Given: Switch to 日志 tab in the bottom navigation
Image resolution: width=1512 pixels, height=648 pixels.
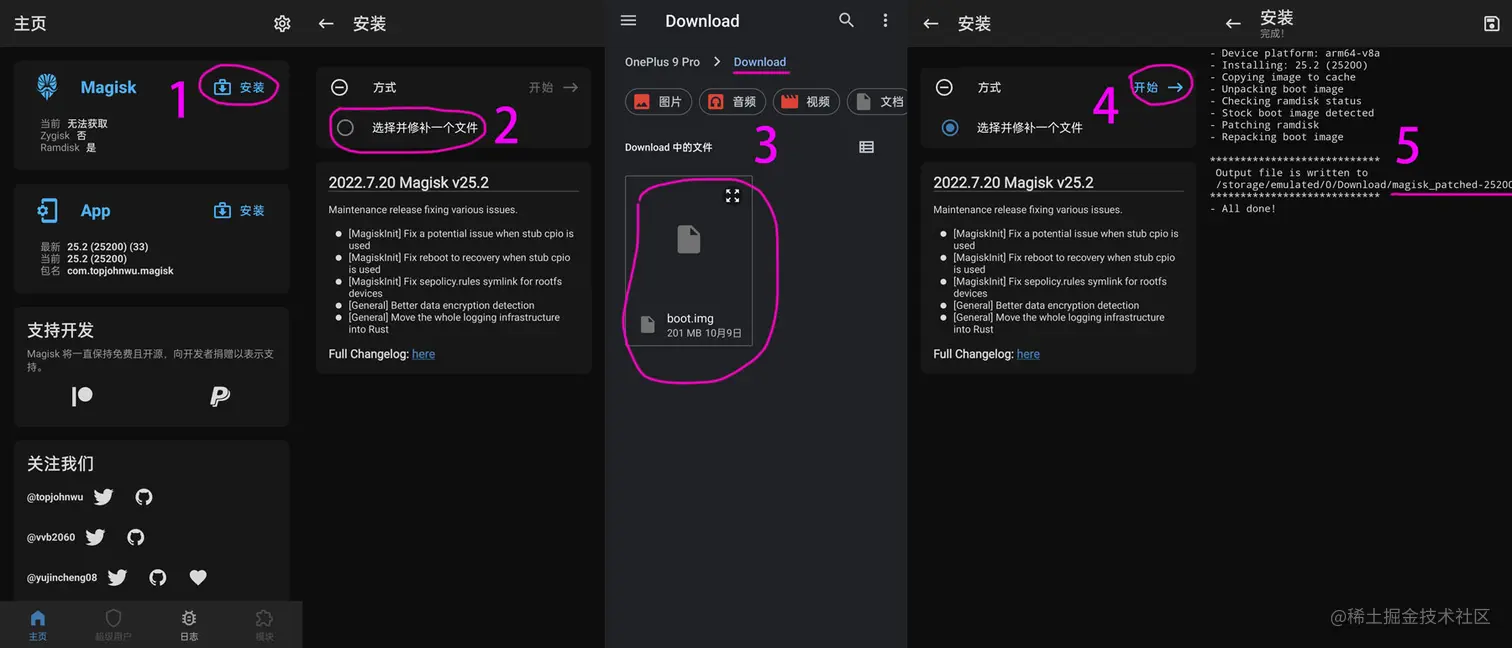Looking at the screenshot, I should (x=189, y=625).
